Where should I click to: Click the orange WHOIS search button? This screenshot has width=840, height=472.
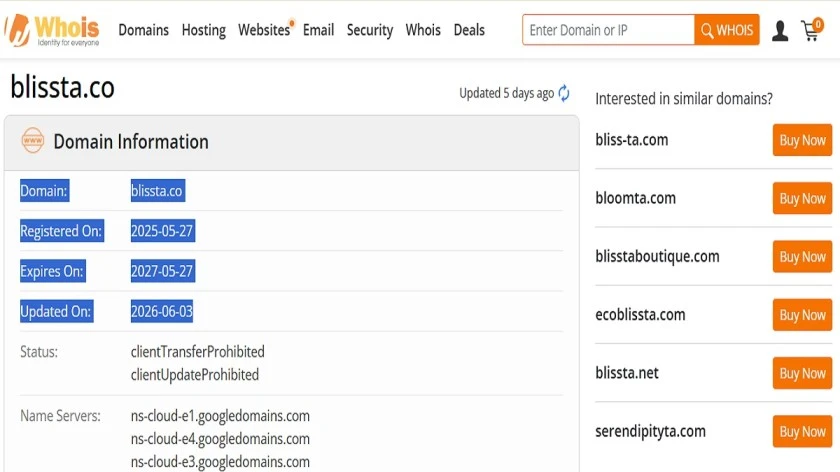coord(726,30)
